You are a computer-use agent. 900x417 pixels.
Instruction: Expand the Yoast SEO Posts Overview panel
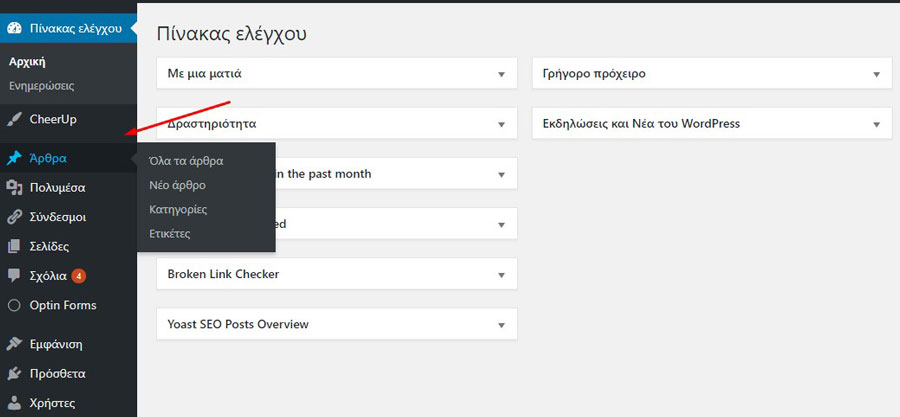pyautogui.click(x=501, y=324)
